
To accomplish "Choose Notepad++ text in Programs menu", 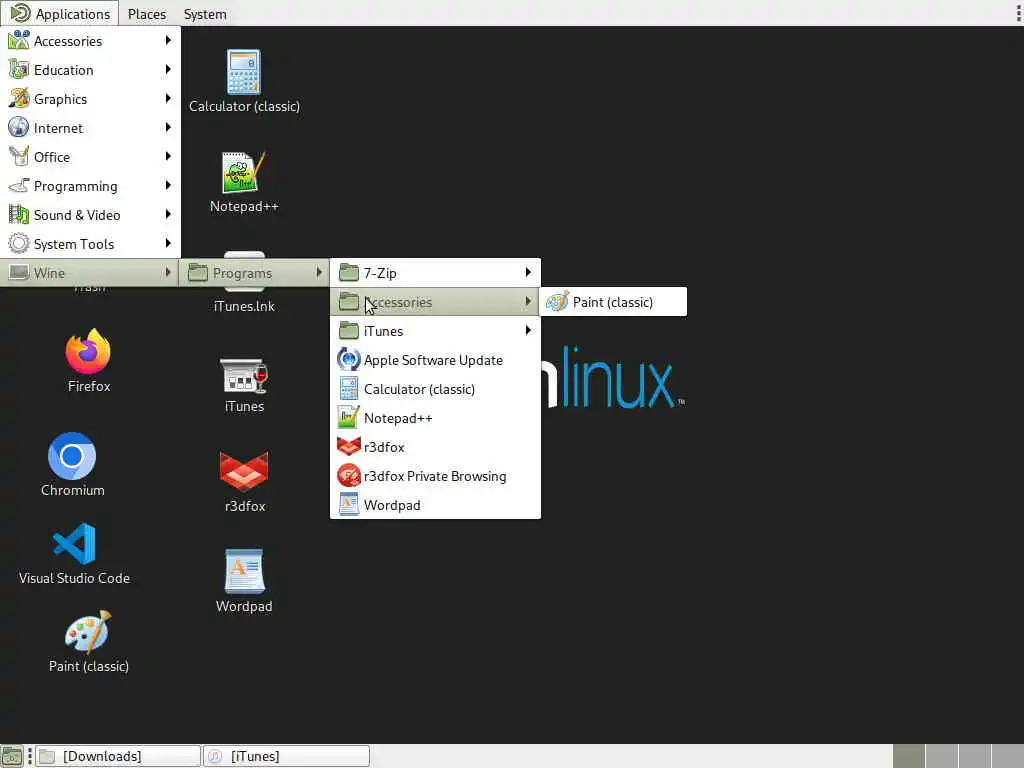I will pos(398,419).
